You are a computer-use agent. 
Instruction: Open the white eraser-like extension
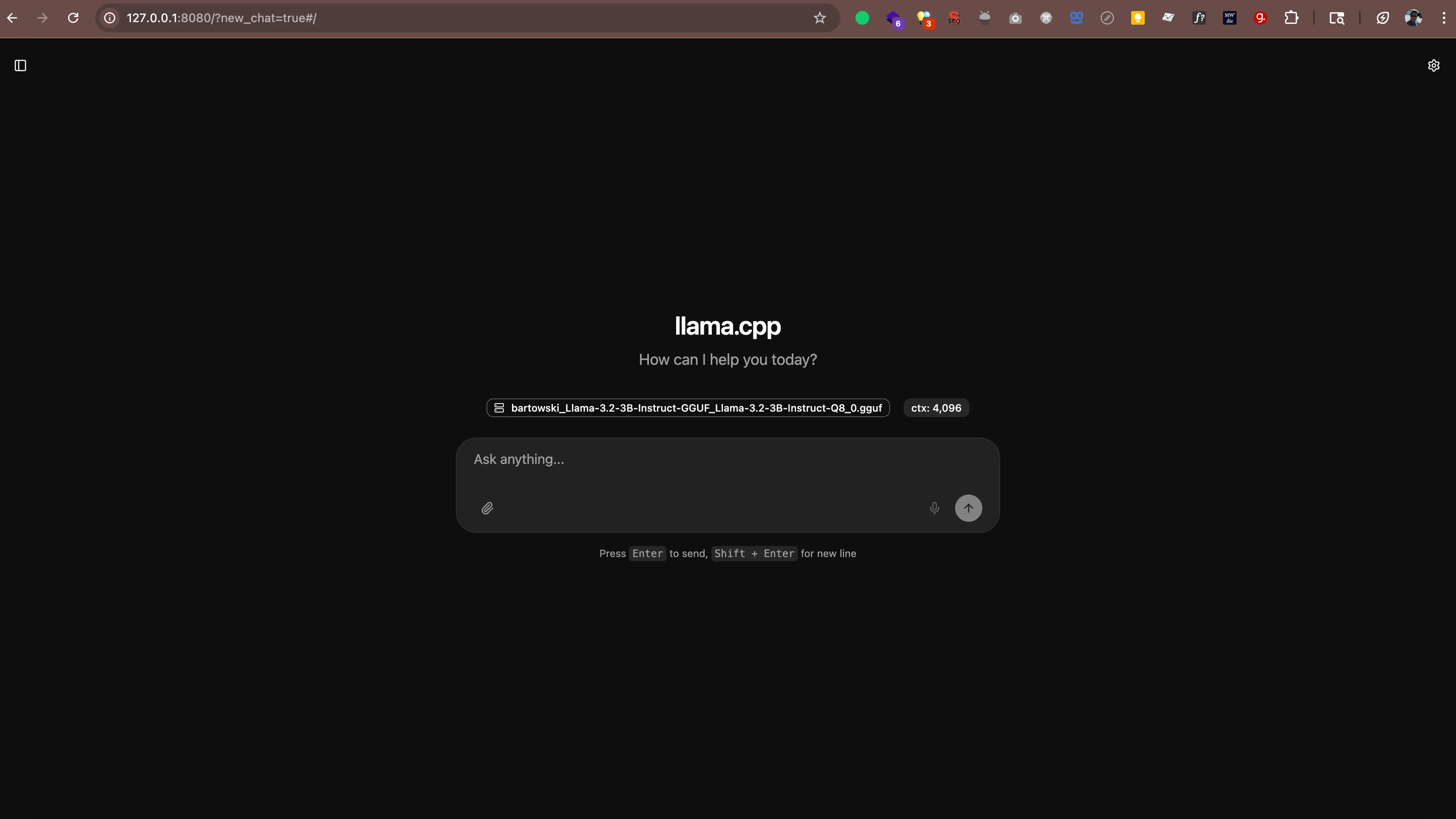point(1168,18)
